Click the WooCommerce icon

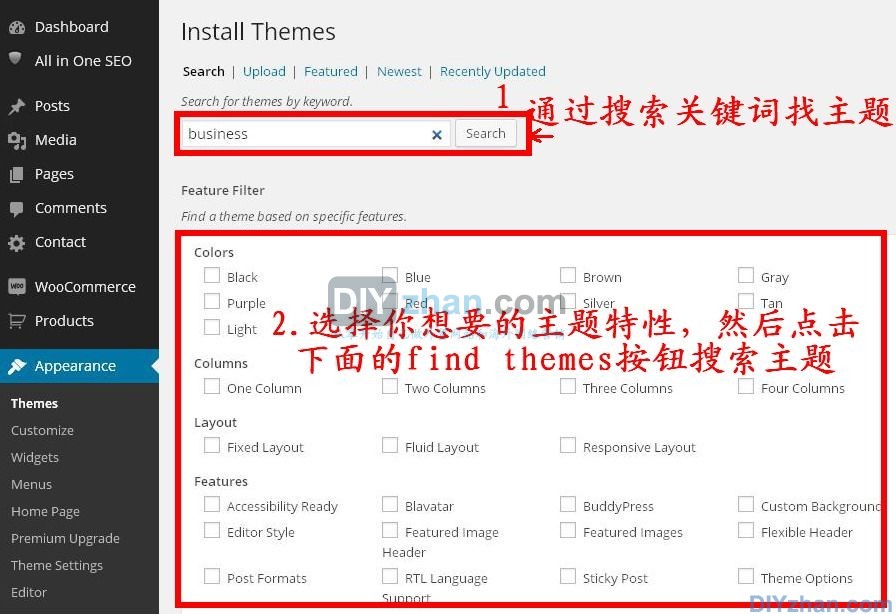16,287
